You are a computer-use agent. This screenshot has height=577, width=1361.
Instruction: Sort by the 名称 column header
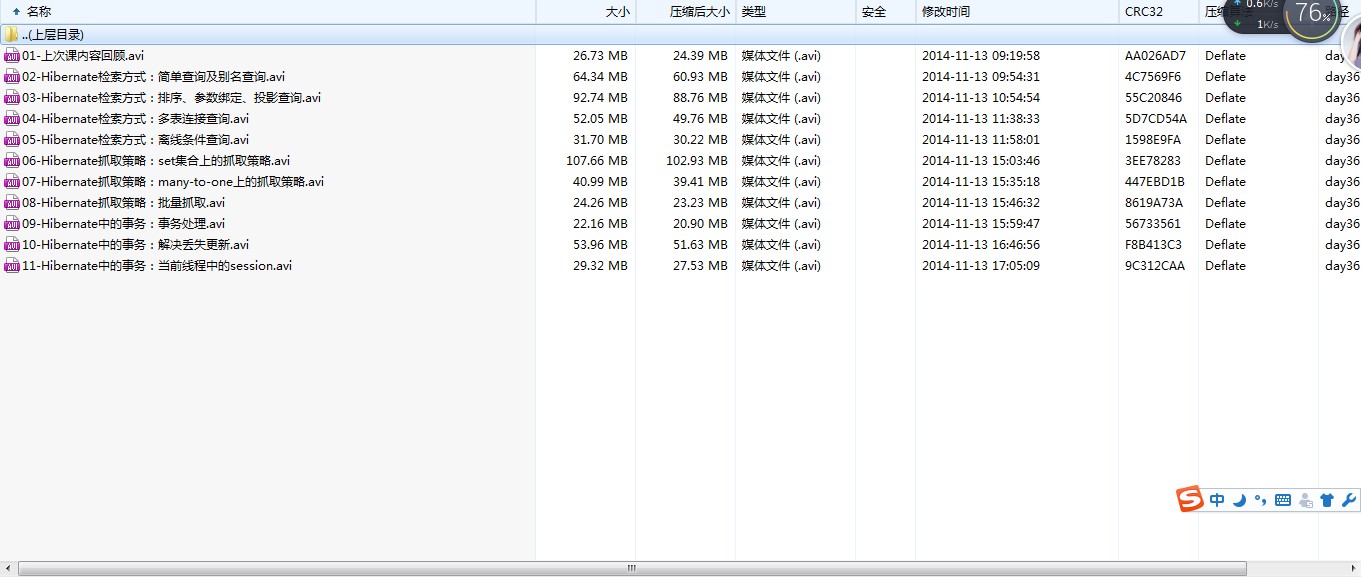pyautogui.click(x=268, y=12)
